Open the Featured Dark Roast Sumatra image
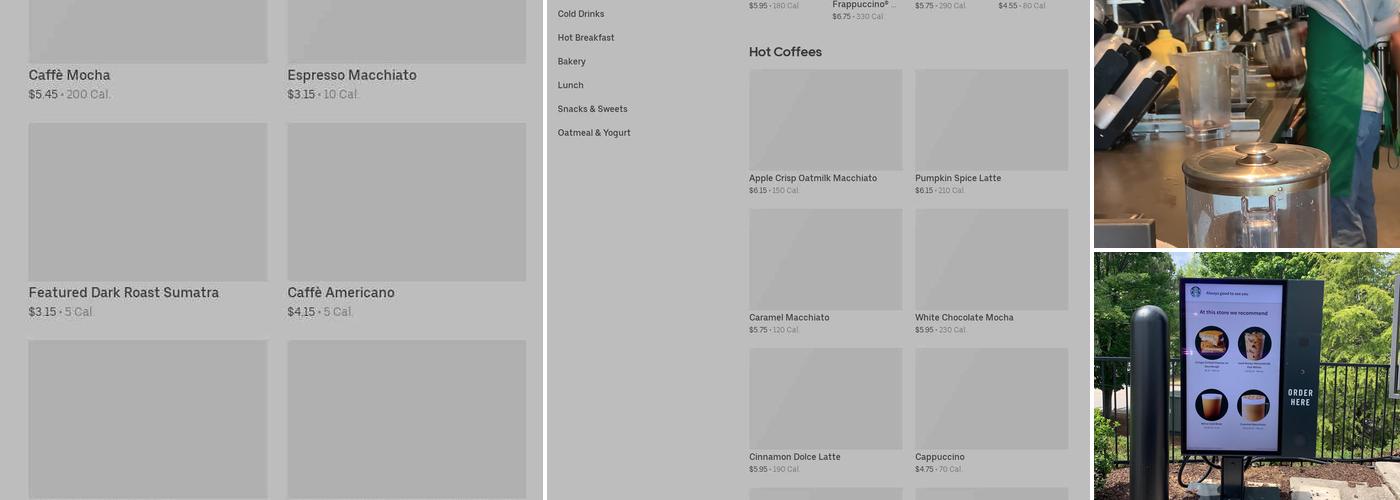1400x500 pixels. [x=148, y=202]
